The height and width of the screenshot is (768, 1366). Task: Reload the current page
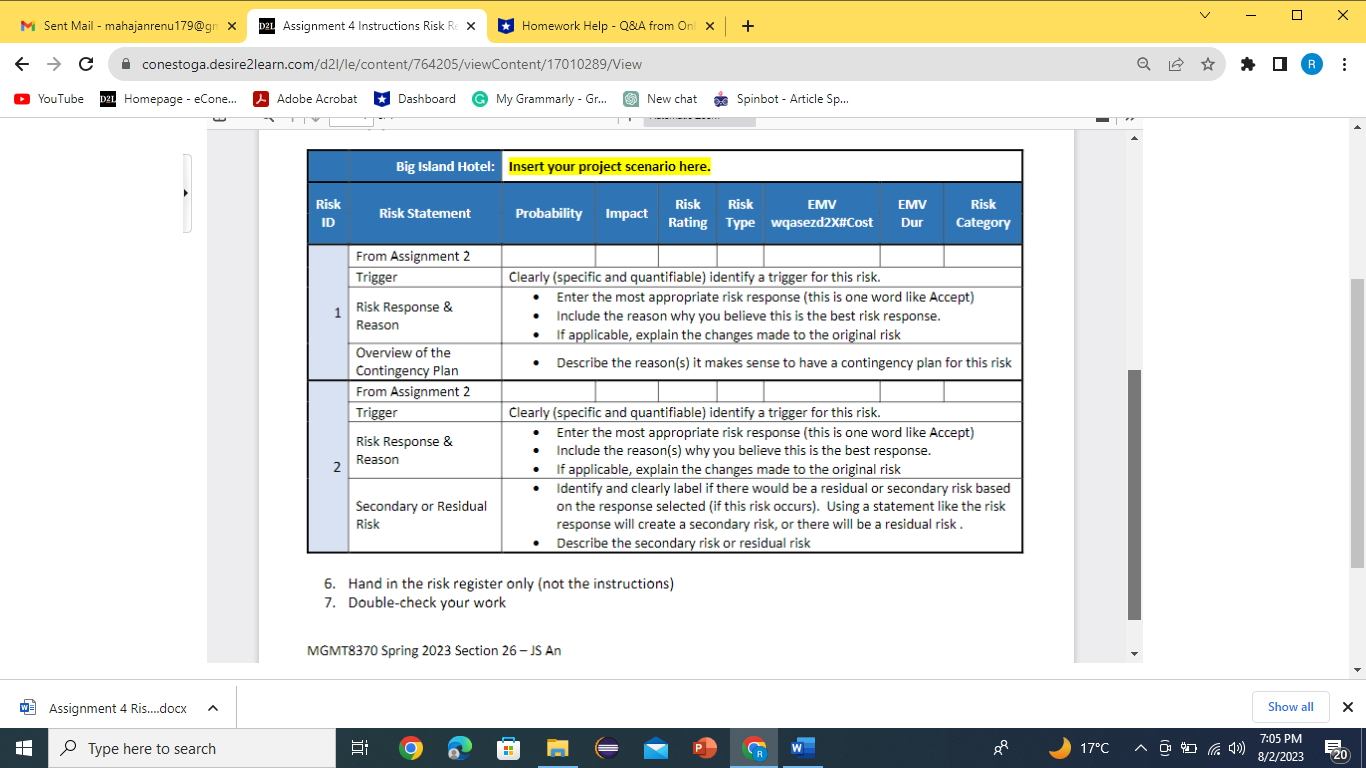point(86,64)
